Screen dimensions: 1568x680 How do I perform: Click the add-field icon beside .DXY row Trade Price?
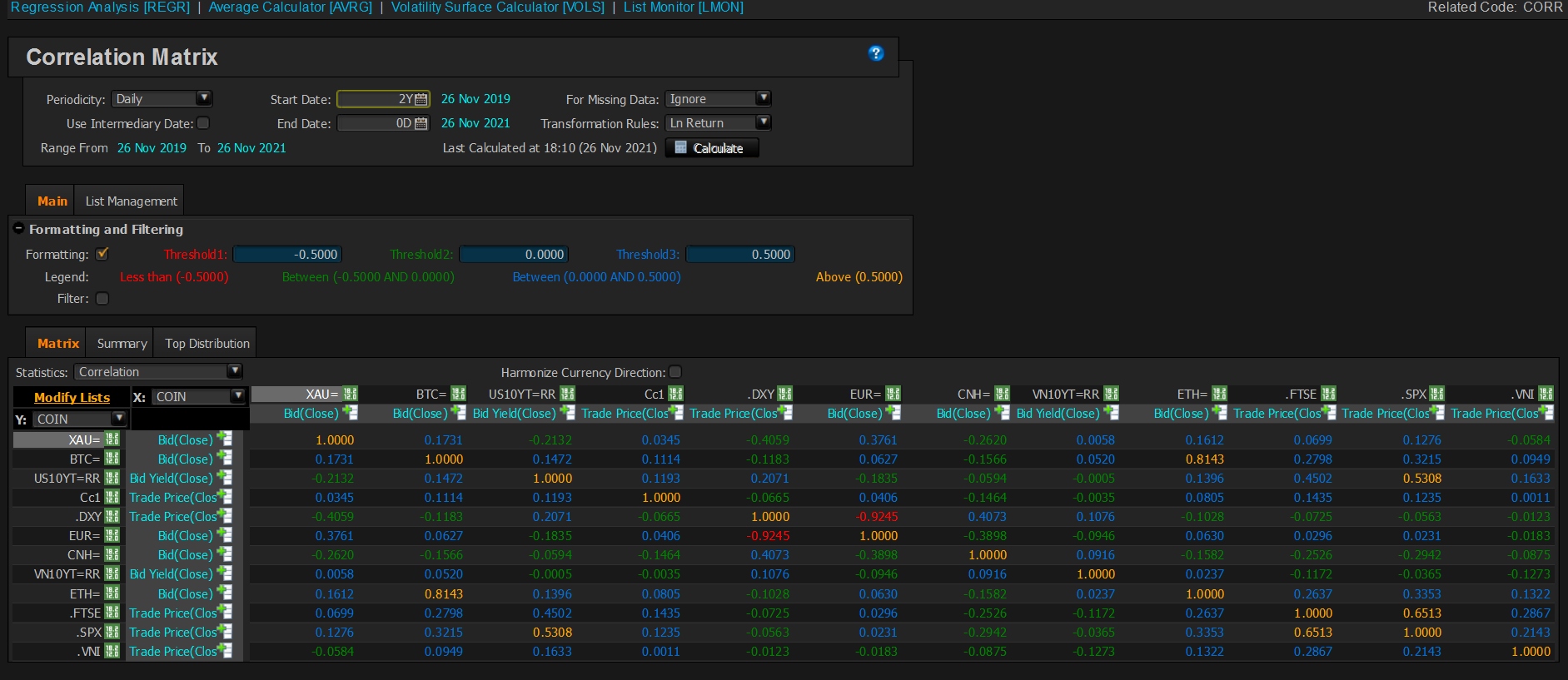[x=224, y=516]
